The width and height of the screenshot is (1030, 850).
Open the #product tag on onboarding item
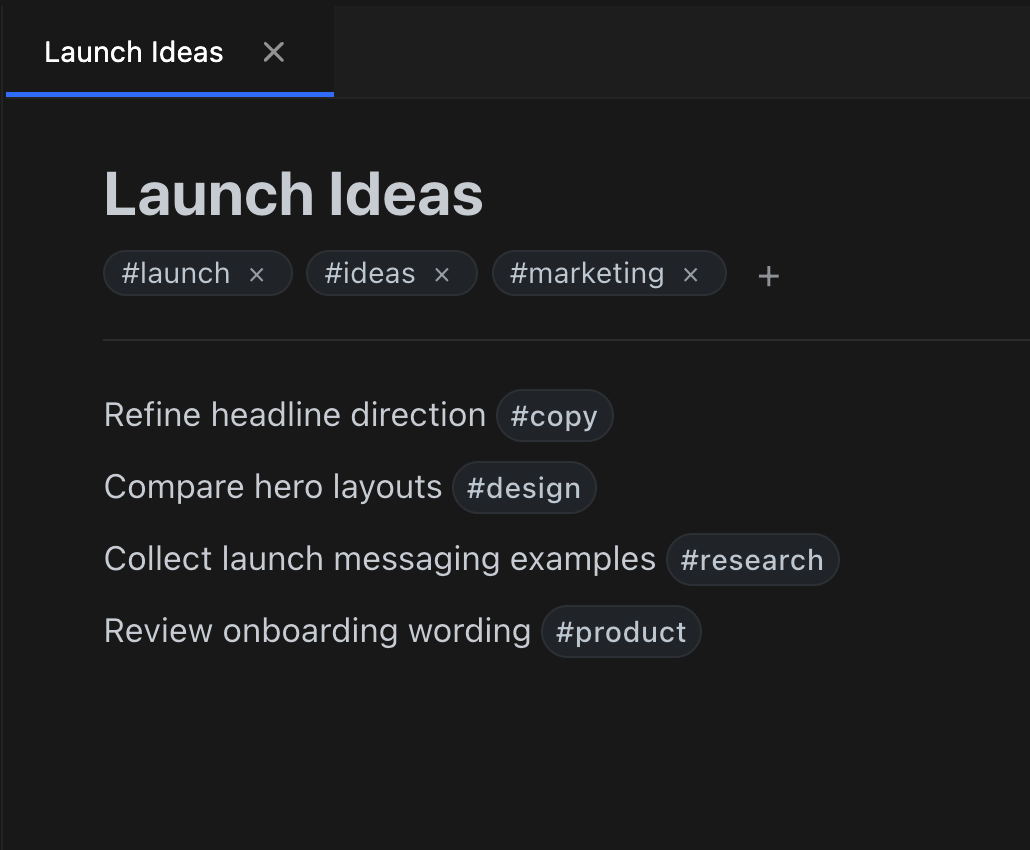click(x=621, y=631)
